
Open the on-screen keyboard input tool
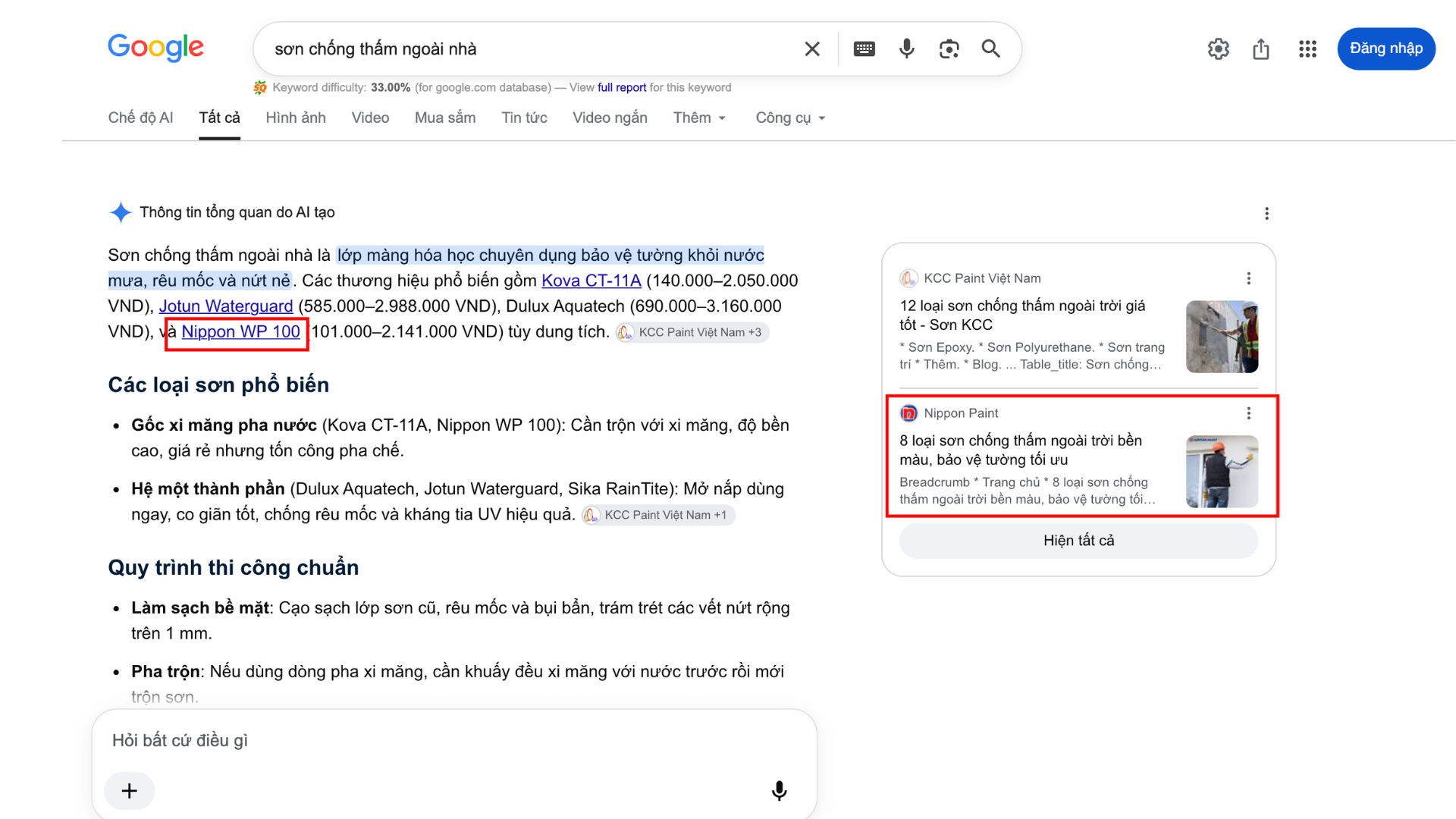click(864, 49)
